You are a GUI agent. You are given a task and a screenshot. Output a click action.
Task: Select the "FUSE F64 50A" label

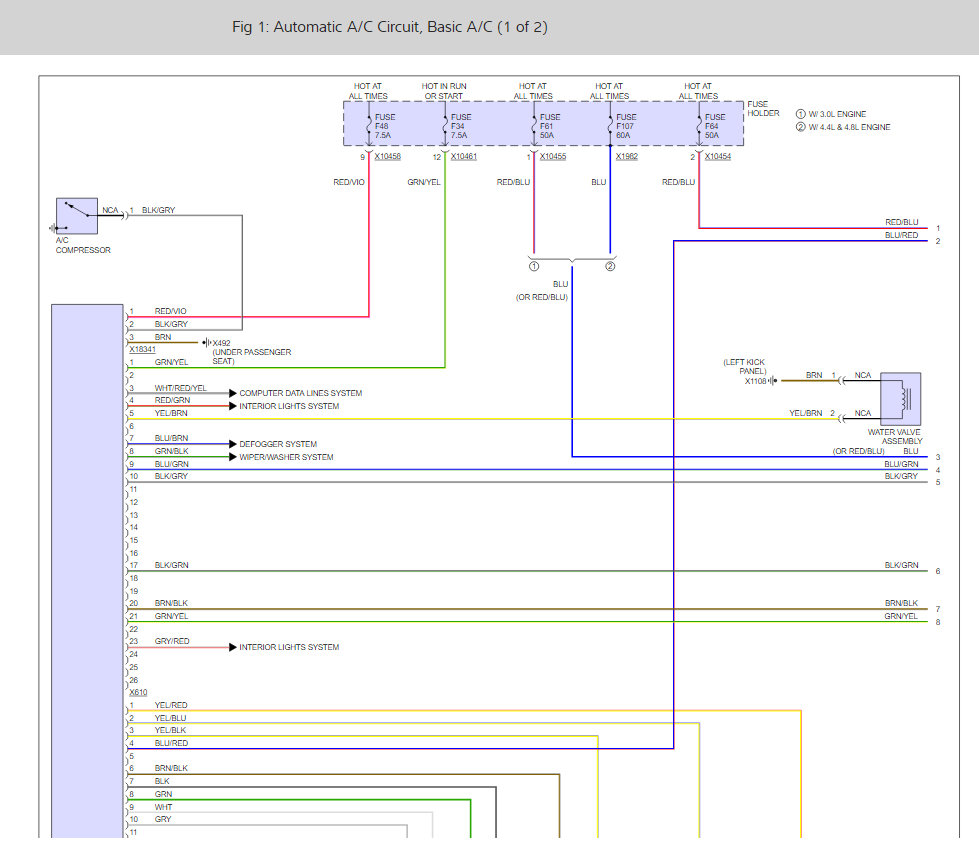coord(715,126)
